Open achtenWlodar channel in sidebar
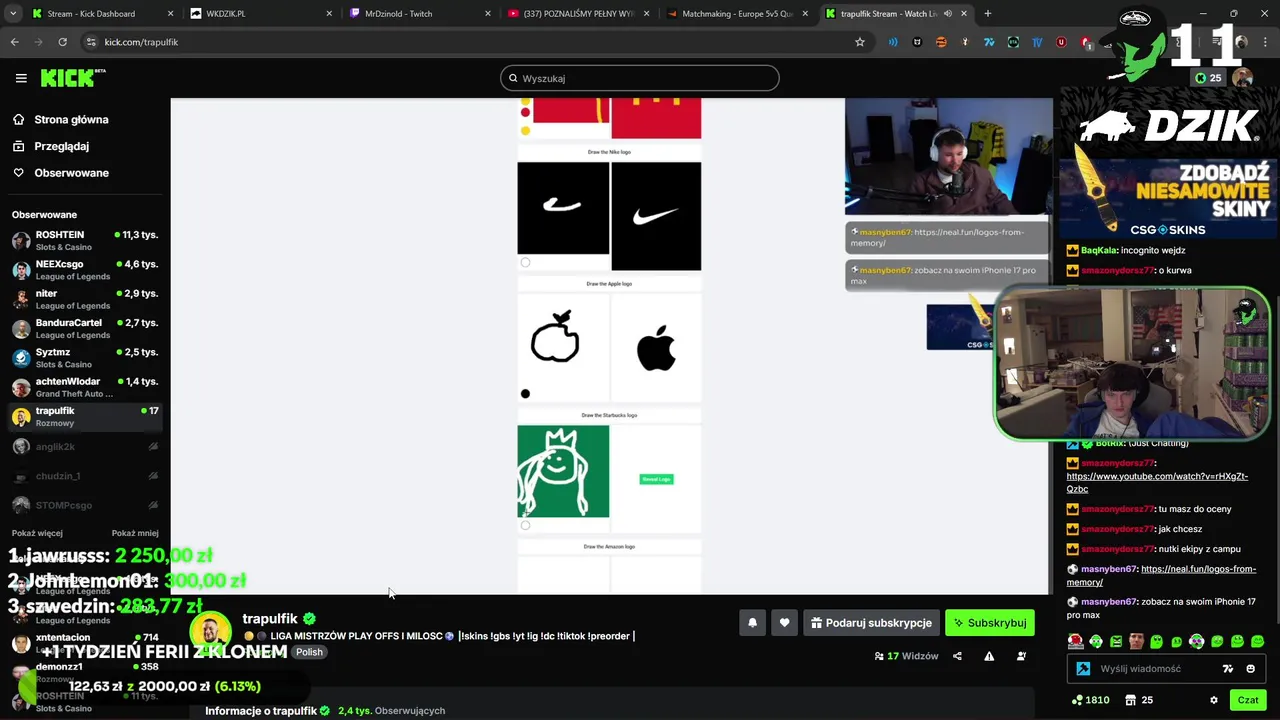 click(x=84, y=387)
